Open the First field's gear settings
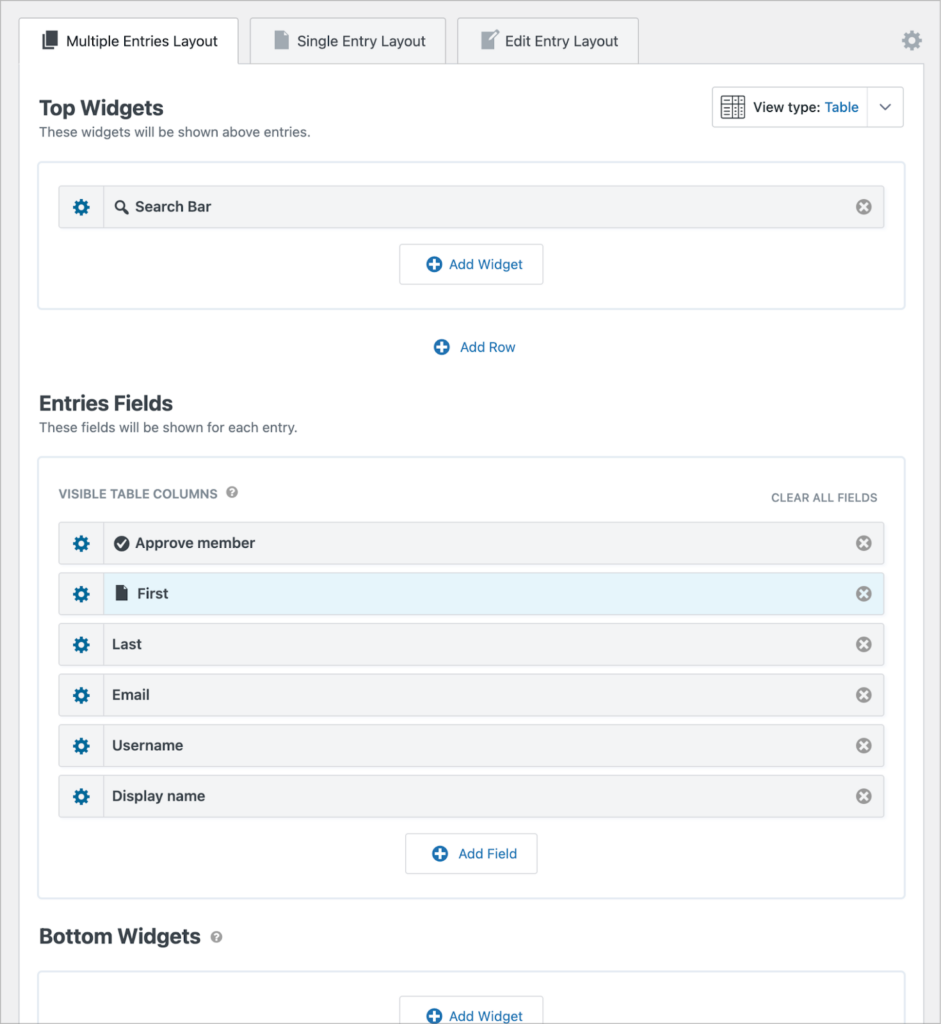The width and height of the screenshot is (941, 1024). click(x=81, y=593)
